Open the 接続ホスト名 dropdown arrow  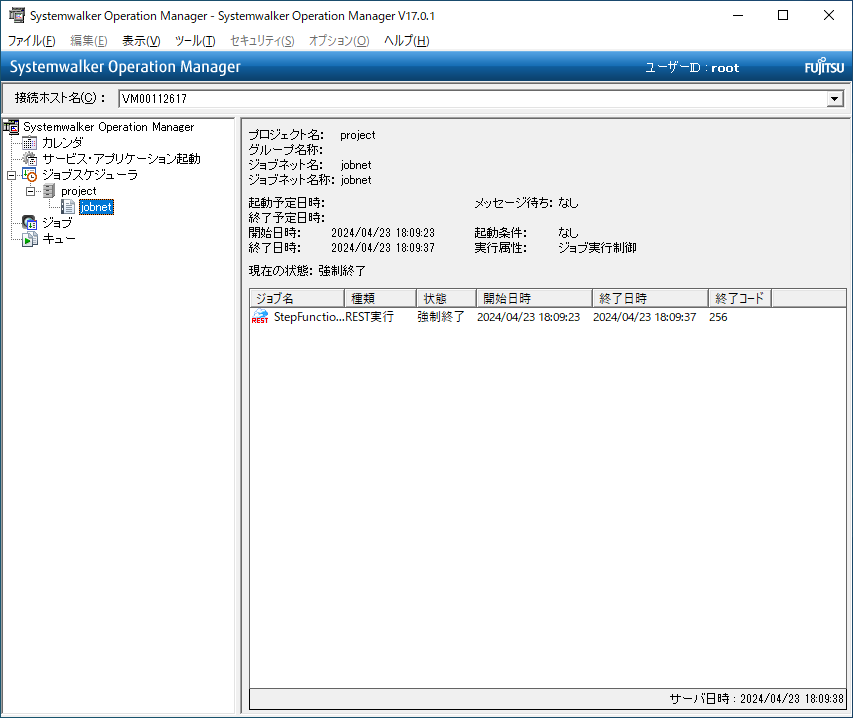pyautogui.click(x=834, y=99)
